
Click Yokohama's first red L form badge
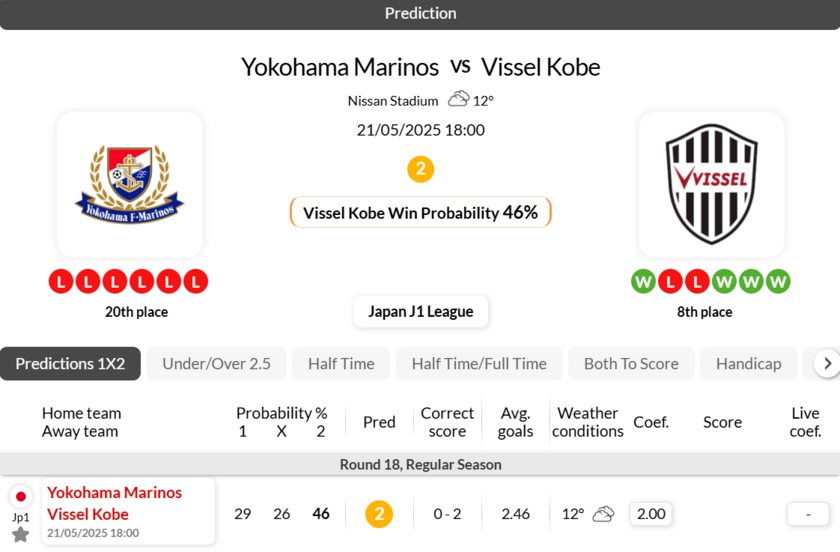point(61,282)
